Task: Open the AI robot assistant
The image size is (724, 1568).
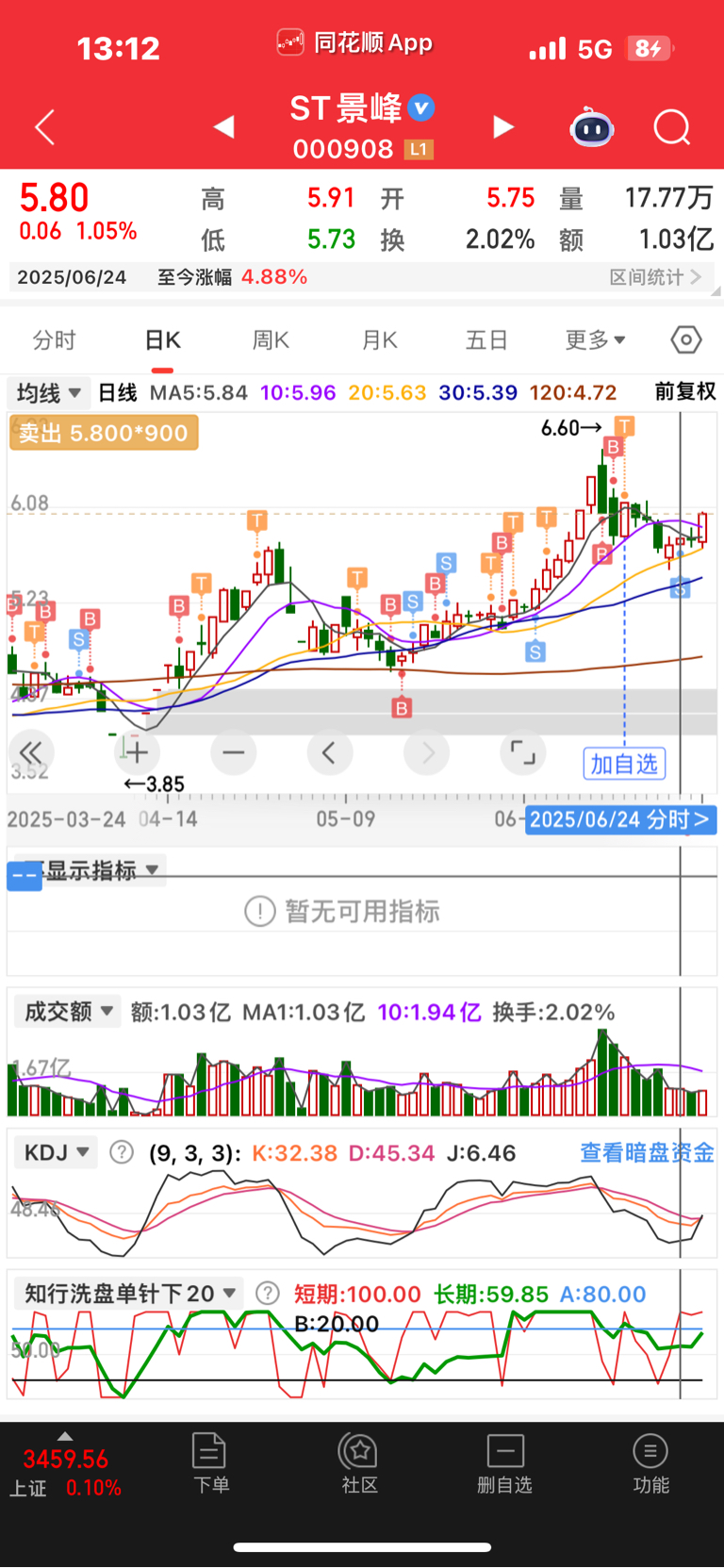Action: click(592, 127)
